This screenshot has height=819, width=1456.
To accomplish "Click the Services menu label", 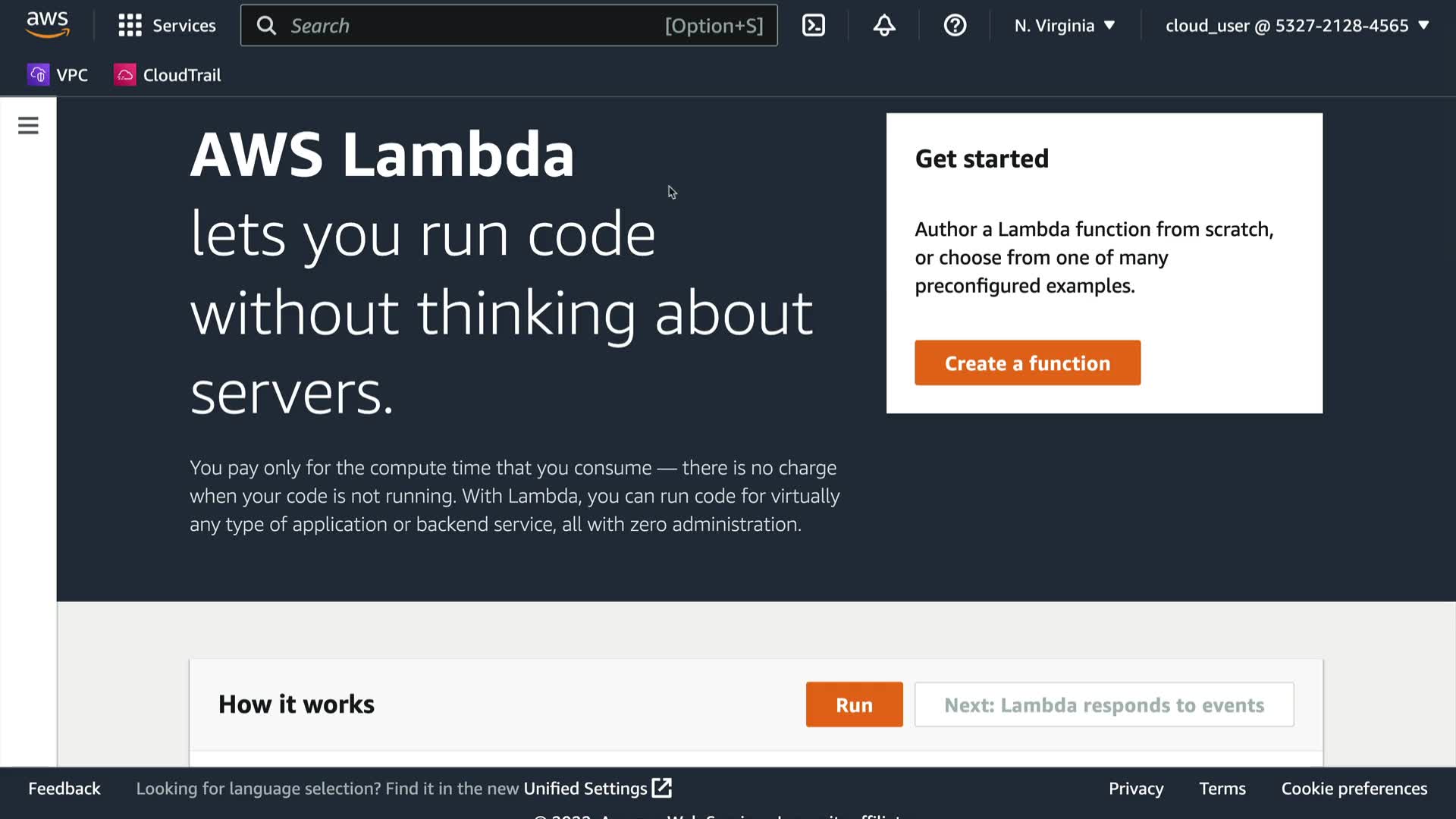I will (x=184, y=26).
